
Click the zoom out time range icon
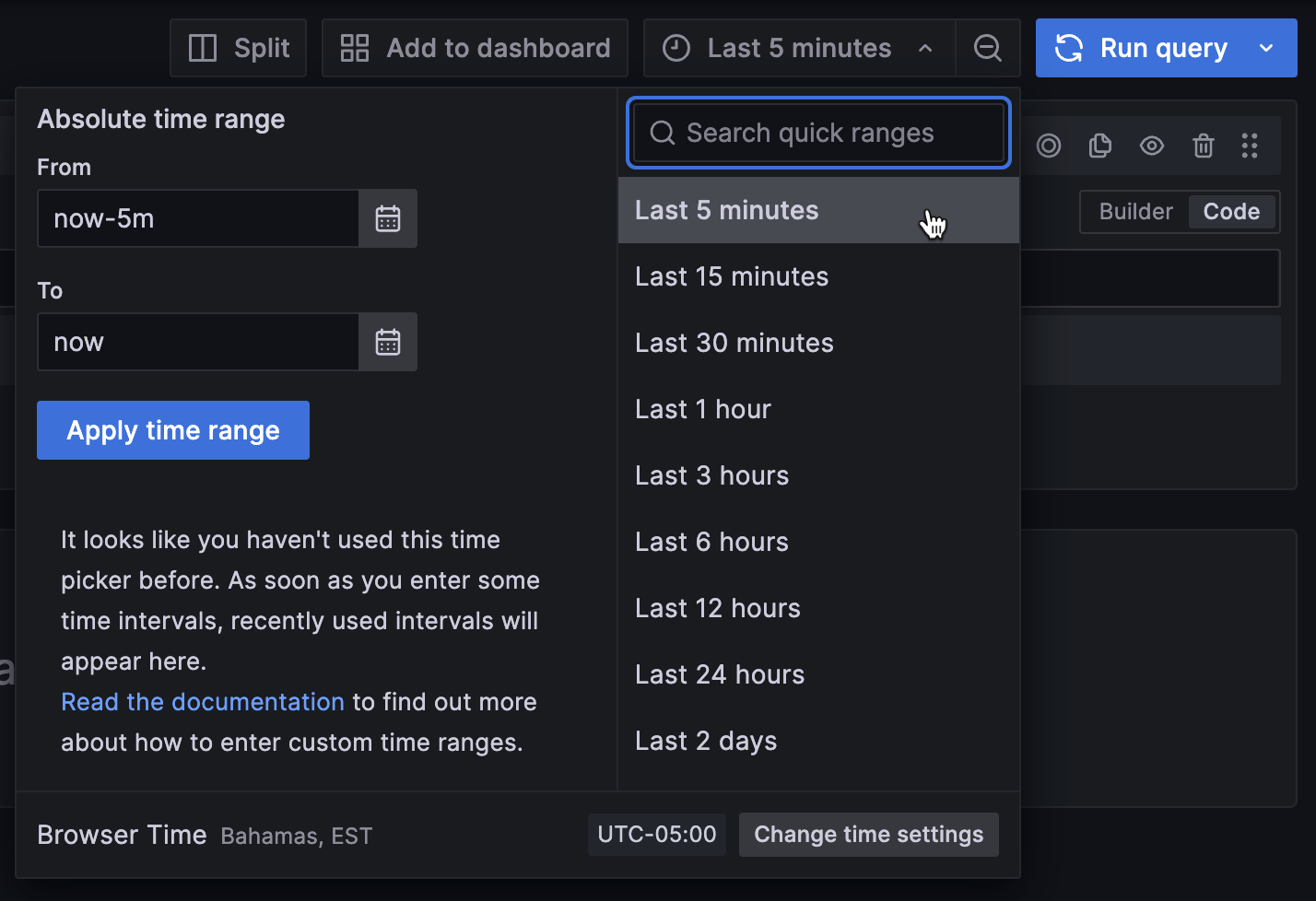coord(988,48)
